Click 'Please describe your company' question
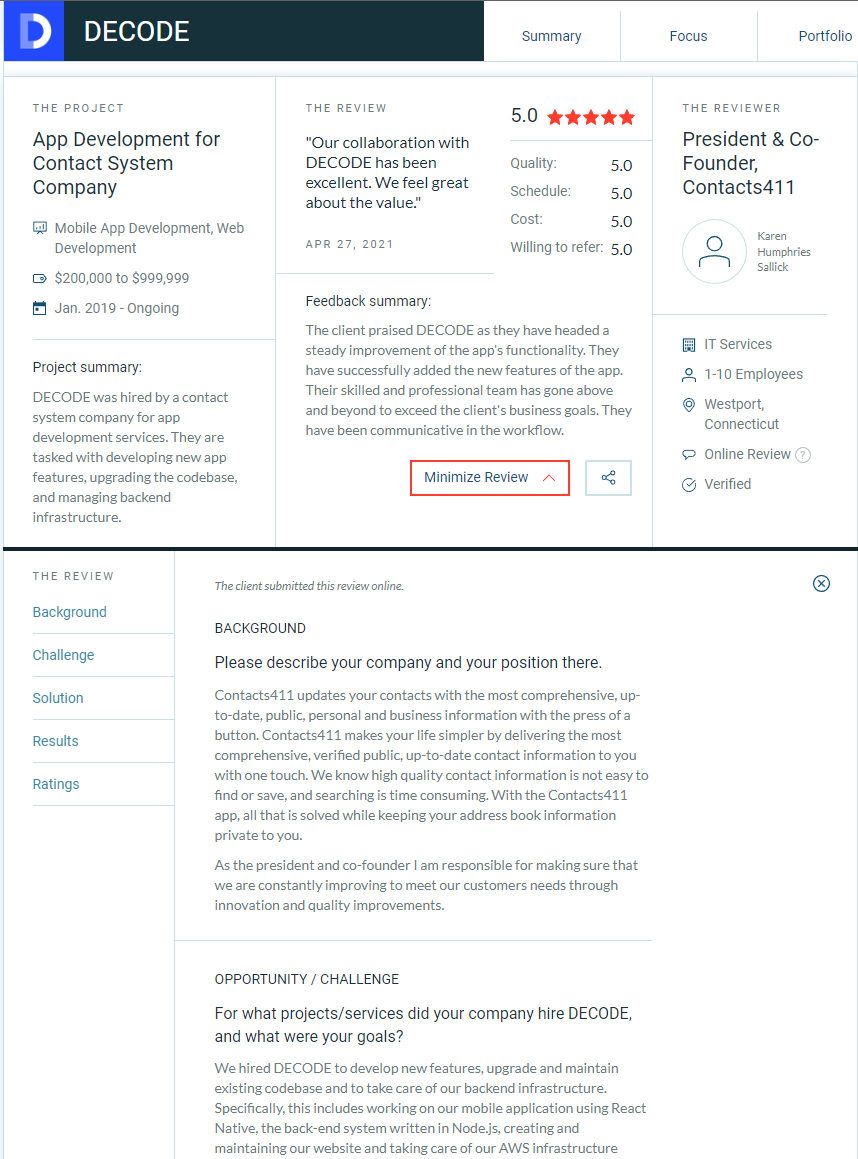This screenshot has width=858, height=1159. point(408,663)
